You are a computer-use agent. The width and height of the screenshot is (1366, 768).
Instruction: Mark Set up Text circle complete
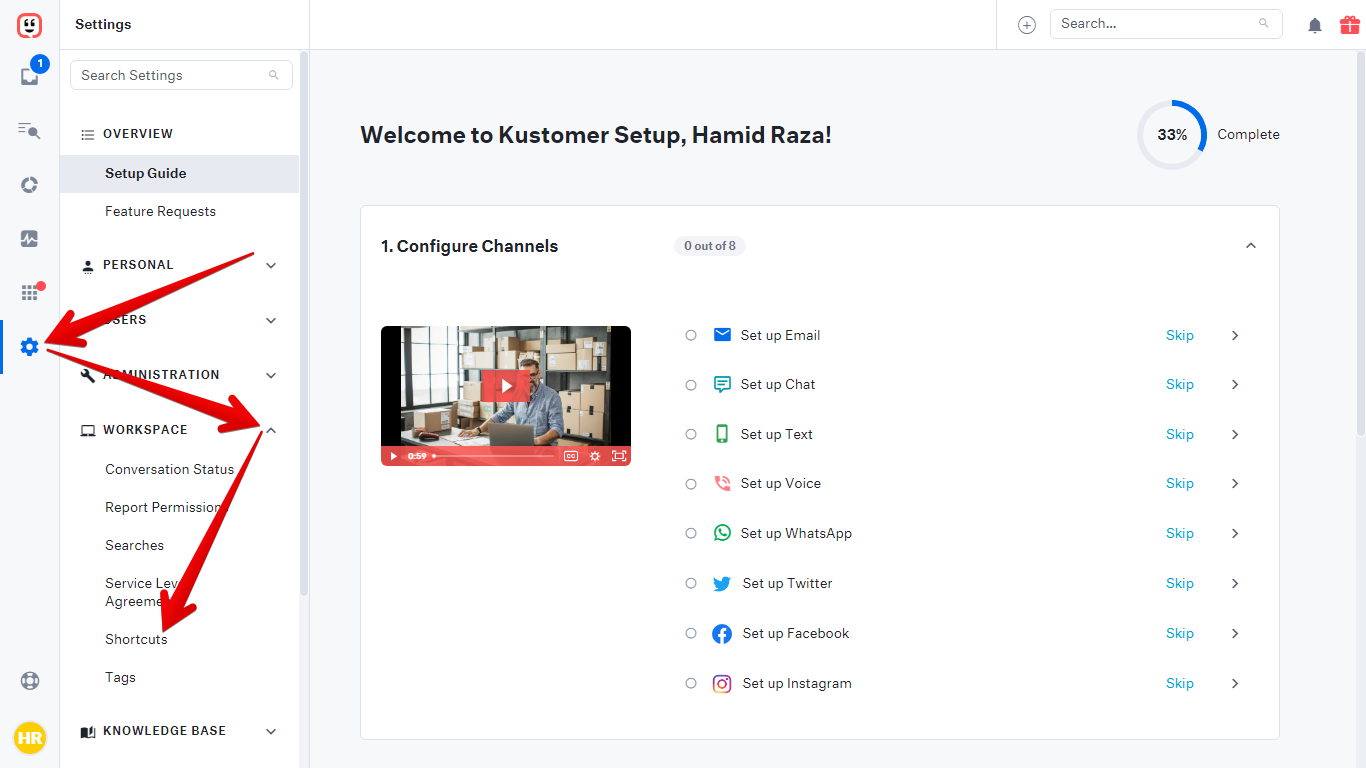(691, 434)
